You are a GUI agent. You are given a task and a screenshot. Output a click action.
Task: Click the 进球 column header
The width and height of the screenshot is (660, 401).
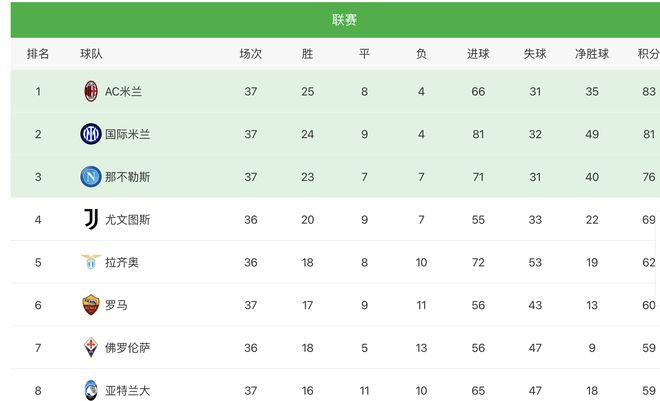[478, 54]
